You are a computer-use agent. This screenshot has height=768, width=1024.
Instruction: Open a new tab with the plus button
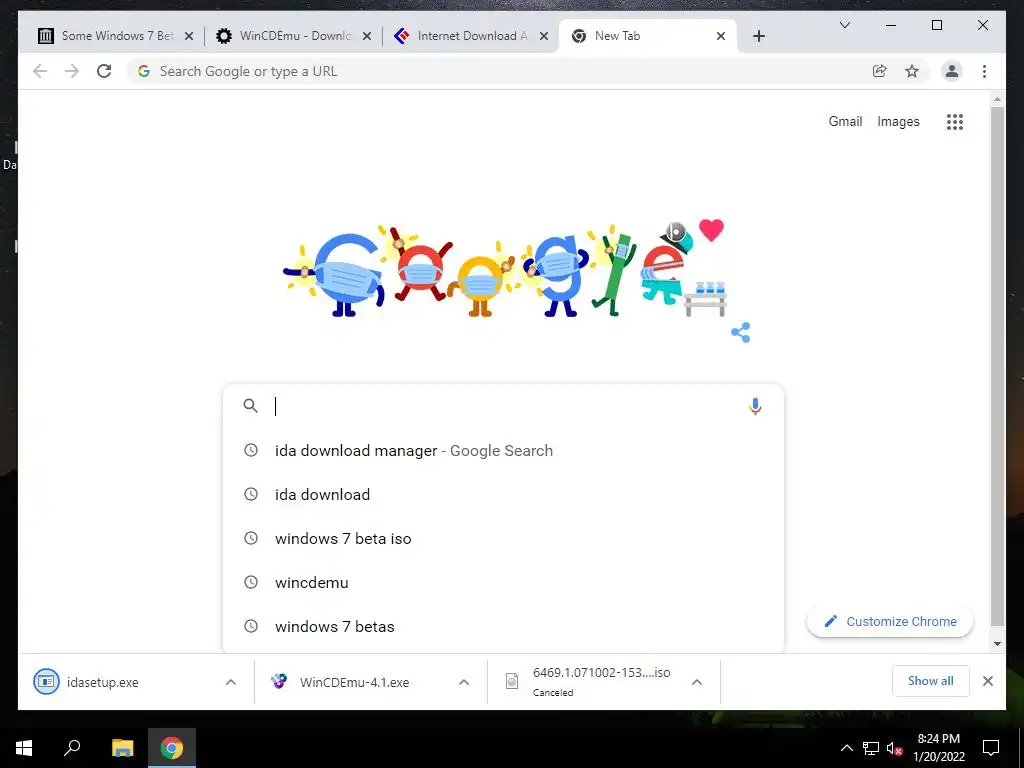[758, 36]
